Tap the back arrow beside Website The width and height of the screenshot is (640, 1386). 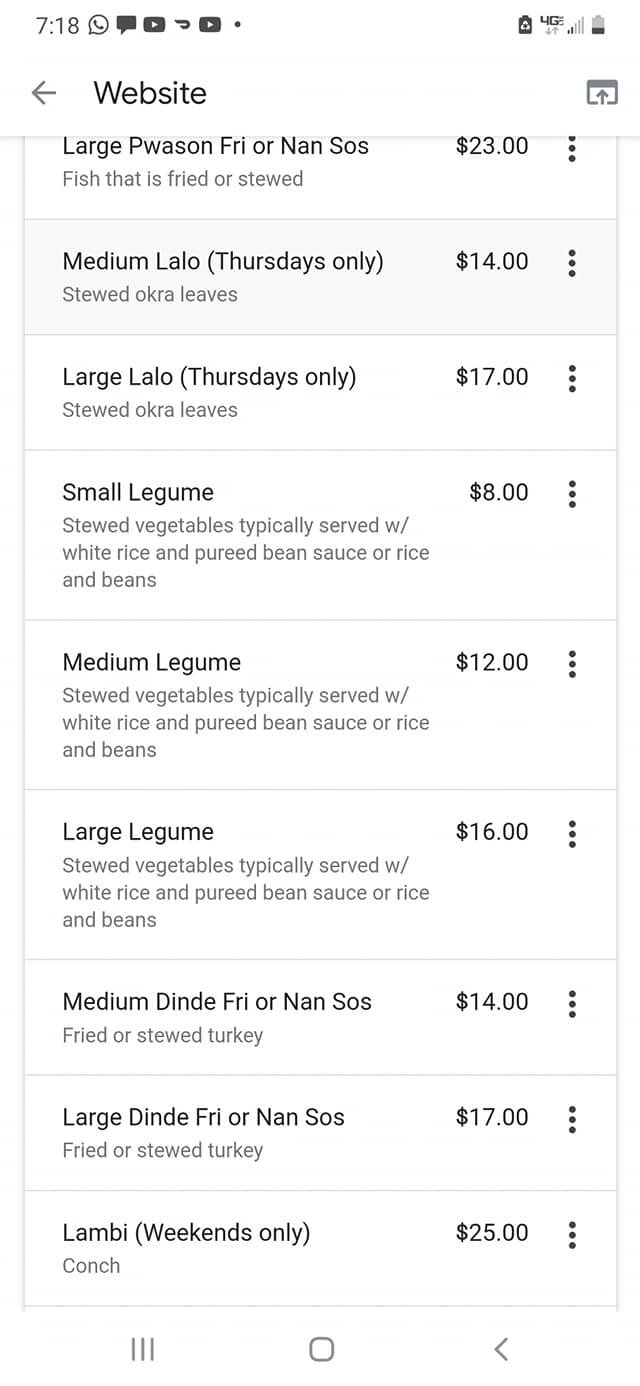[44, 93]
